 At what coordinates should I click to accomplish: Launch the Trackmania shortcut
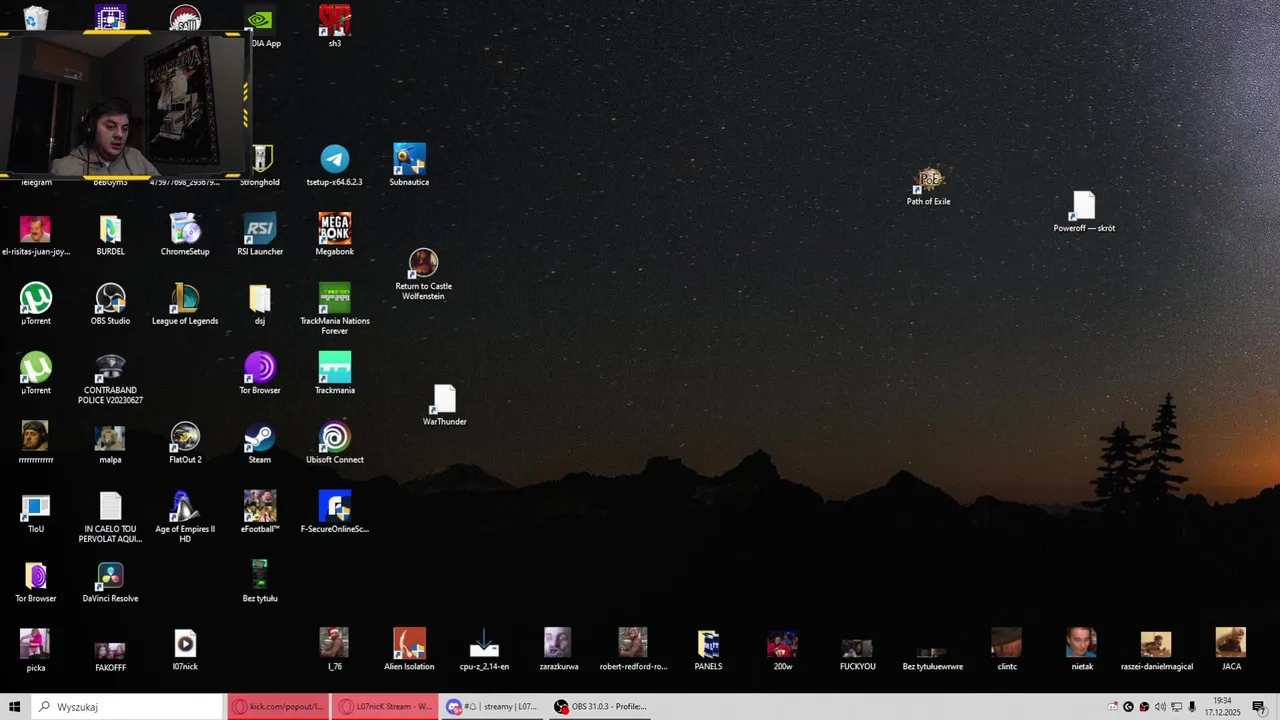point(334,373)
